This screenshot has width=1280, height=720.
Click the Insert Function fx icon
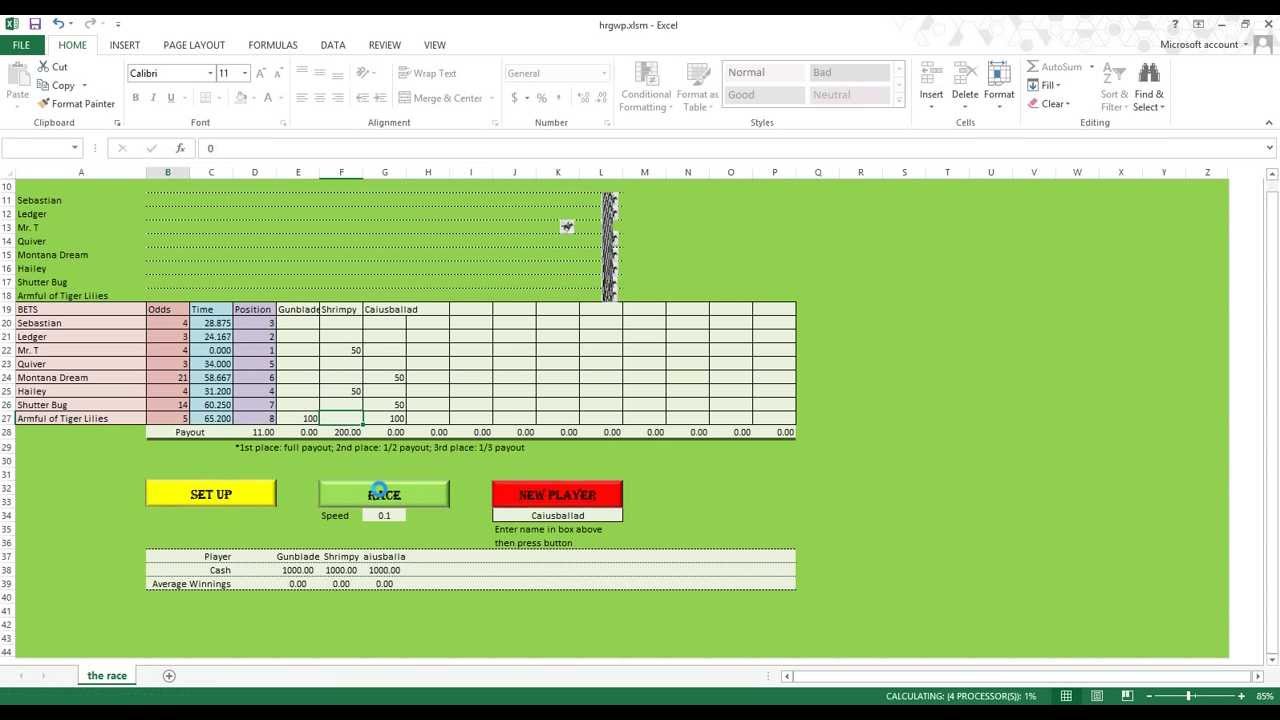pyautogui.click(x=180, y=148)
